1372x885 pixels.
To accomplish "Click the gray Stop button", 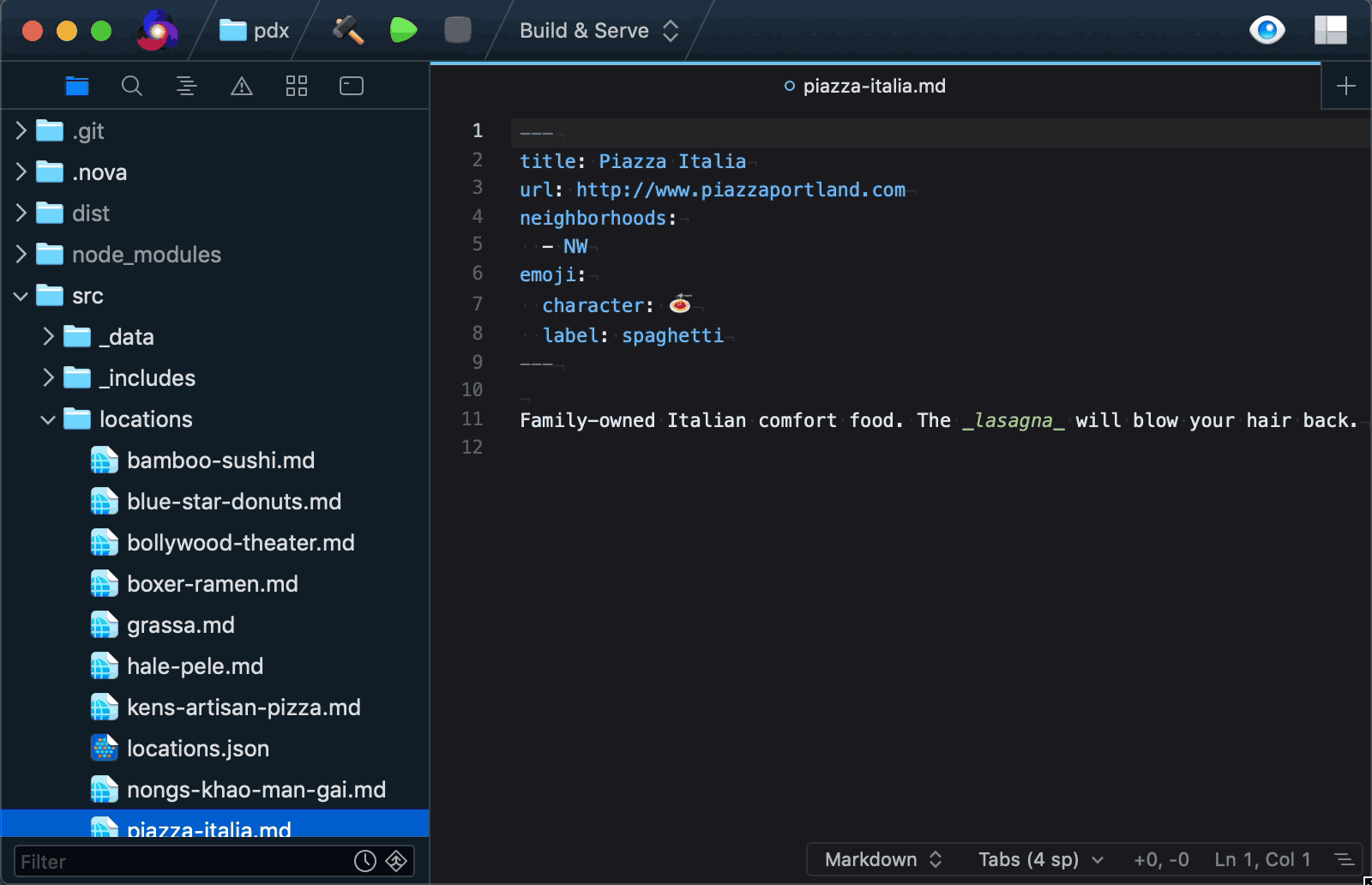I will pyautogui.click(x=458, y=31).
